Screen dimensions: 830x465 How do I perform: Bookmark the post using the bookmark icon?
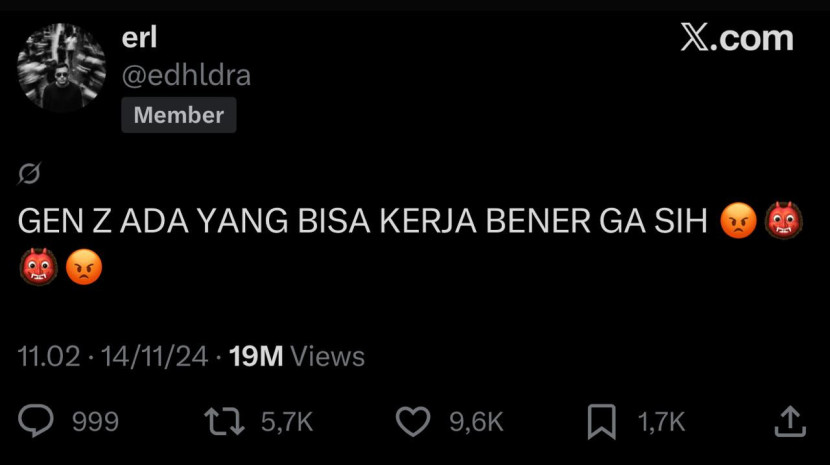602,422
